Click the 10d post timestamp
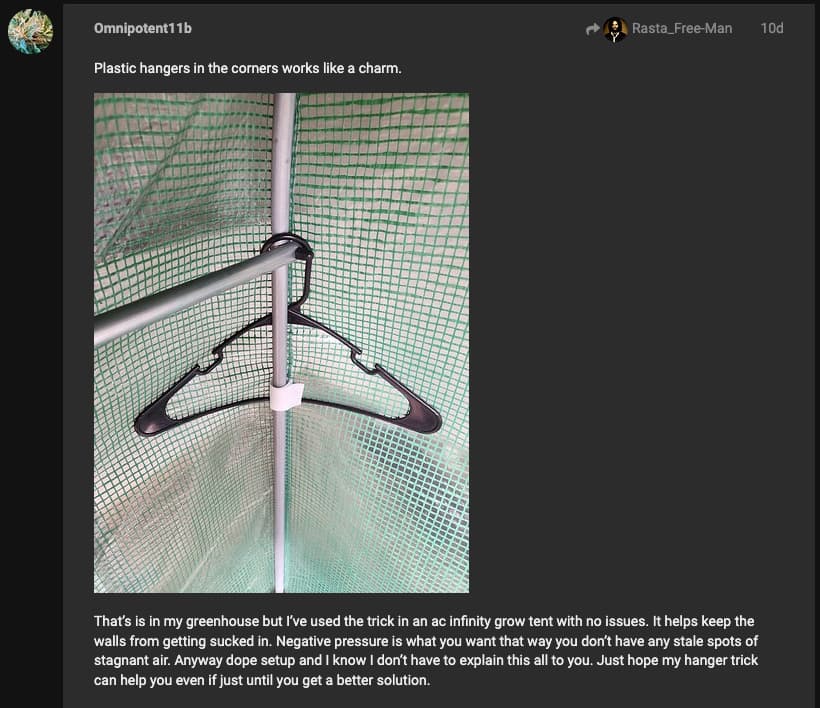Viewport: 820px width, 708px height. (772, 28)
